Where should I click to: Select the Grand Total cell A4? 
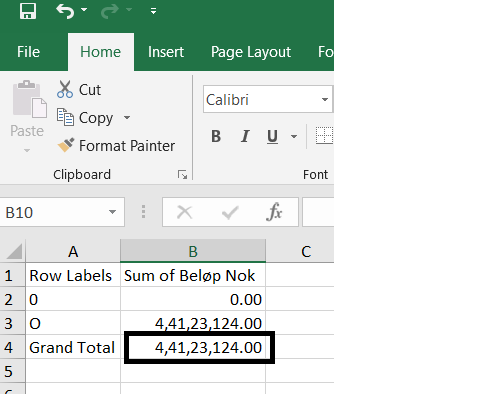[x=73, y=347]
